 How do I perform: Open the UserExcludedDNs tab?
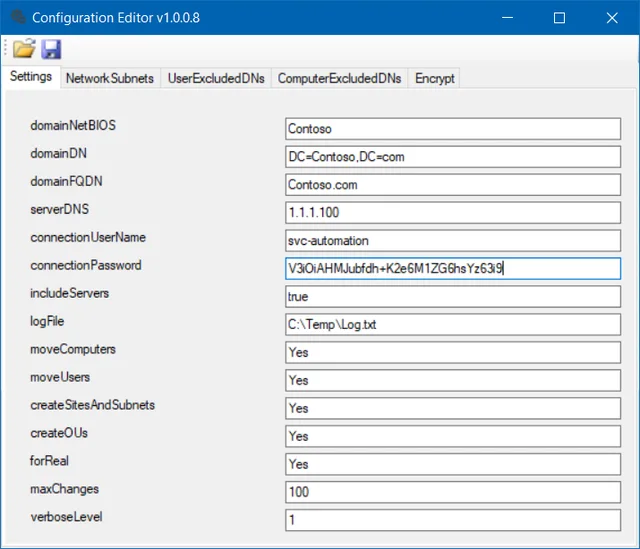(216, 78)
